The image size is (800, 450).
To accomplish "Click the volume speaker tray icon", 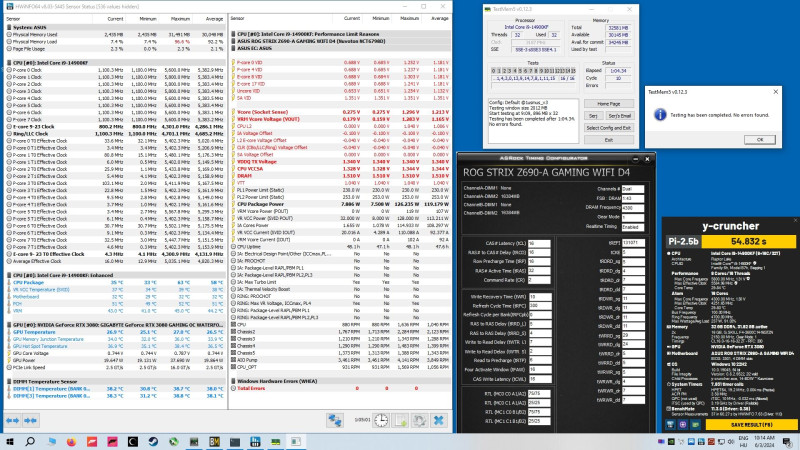I will pyautogui.click(x=732, y=441).
